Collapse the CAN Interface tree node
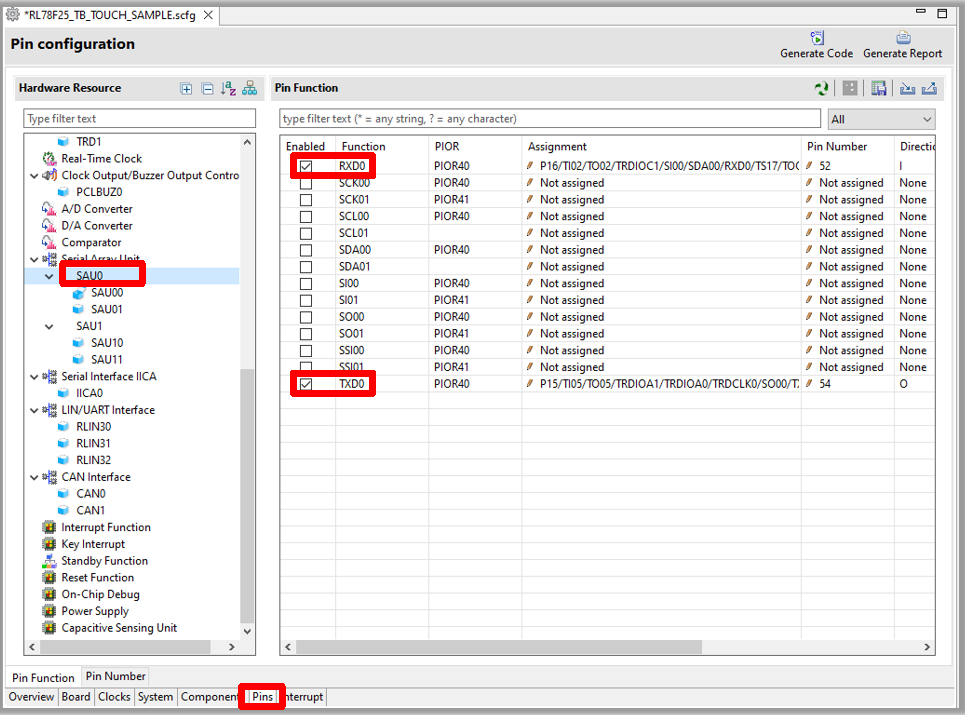Image resolution: width=965 pixels, height=715 pixels. (x=35, y=477)
